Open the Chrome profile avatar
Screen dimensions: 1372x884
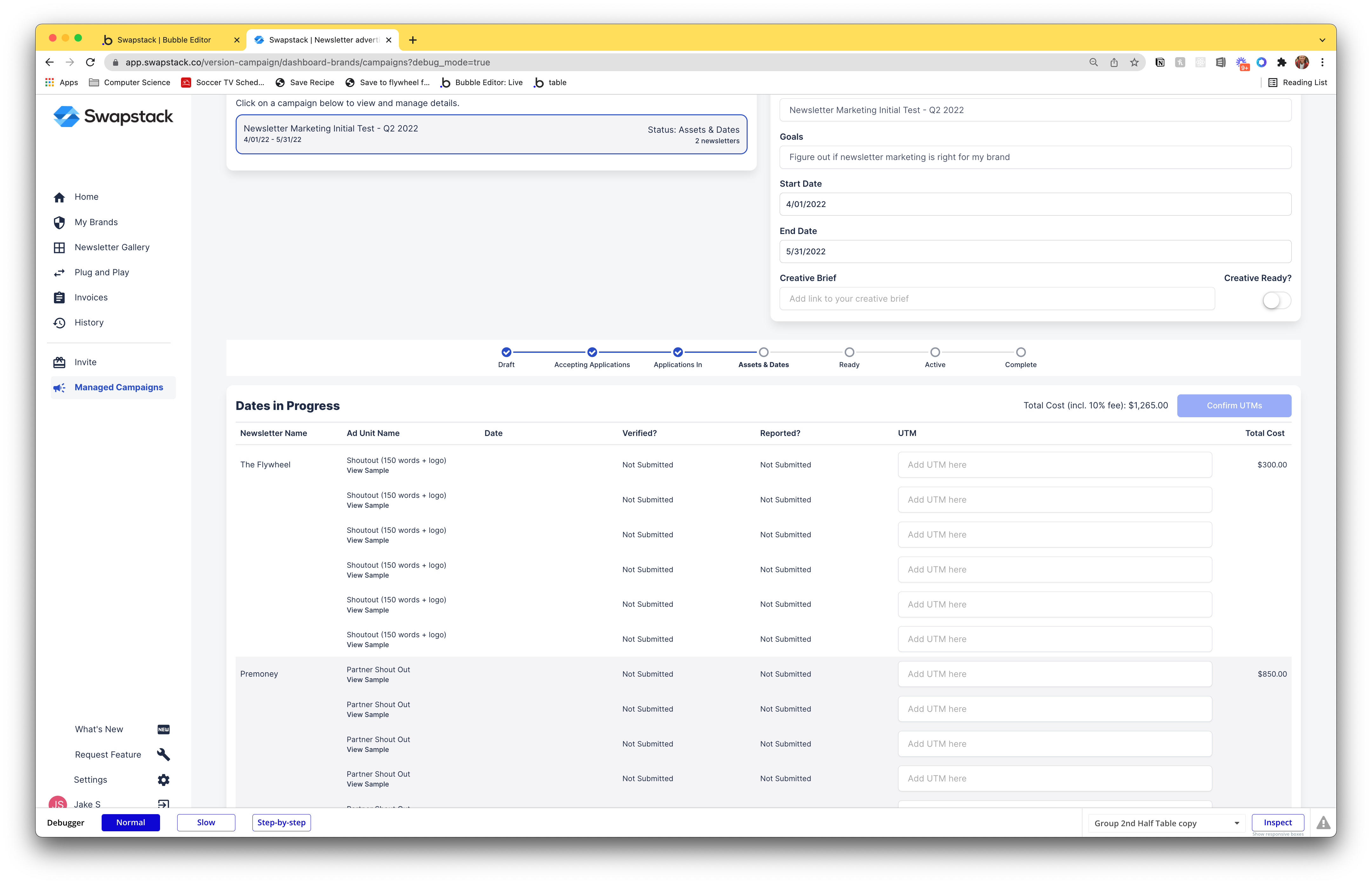coord(1302,62)
